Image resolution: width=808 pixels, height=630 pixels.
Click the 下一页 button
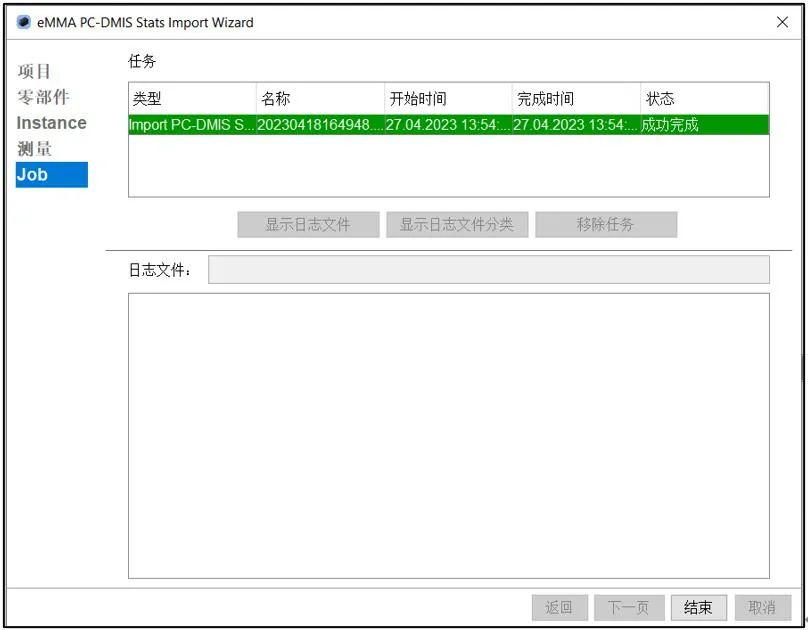point(629,608)
